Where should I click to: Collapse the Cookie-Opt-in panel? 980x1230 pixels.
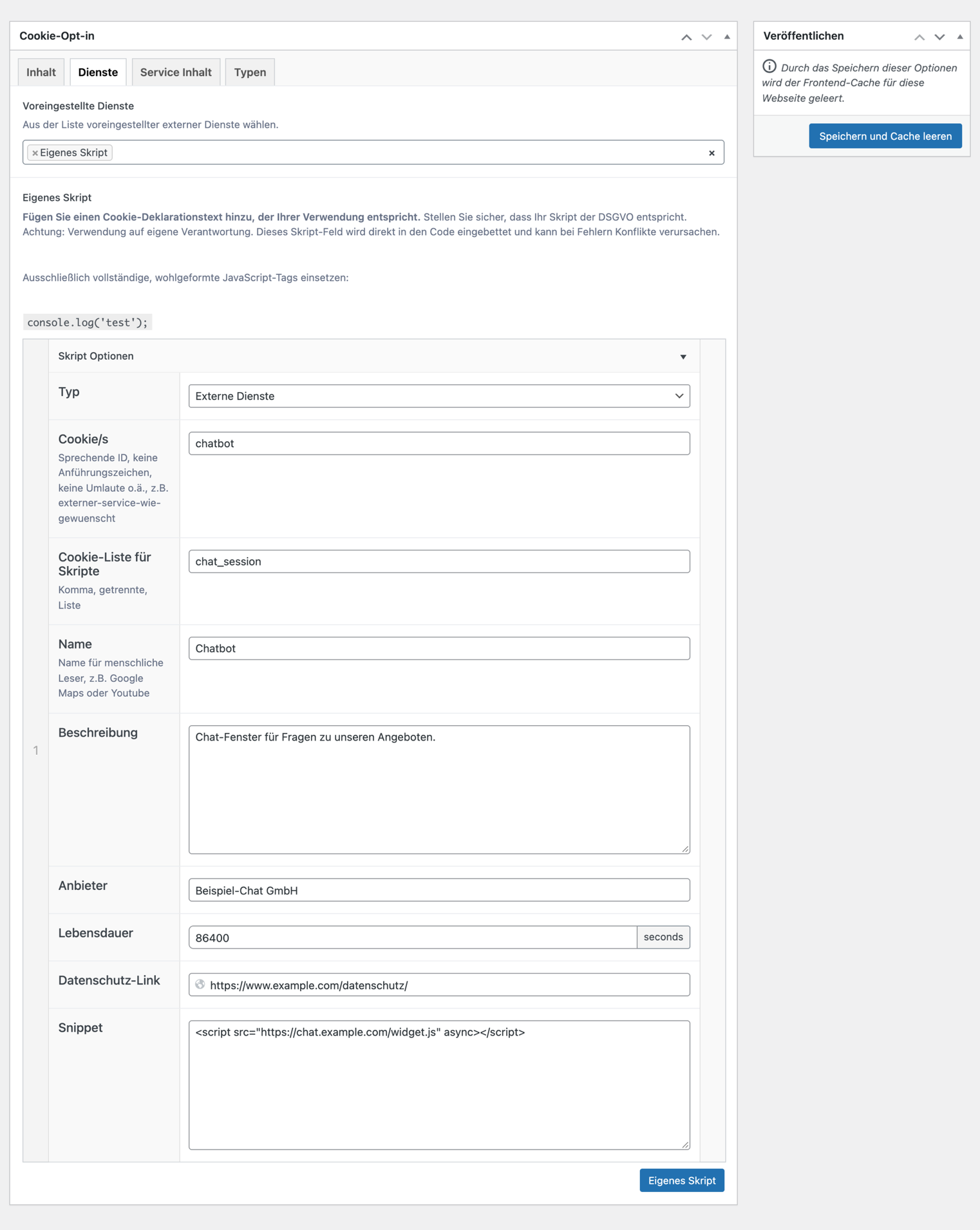727,37
